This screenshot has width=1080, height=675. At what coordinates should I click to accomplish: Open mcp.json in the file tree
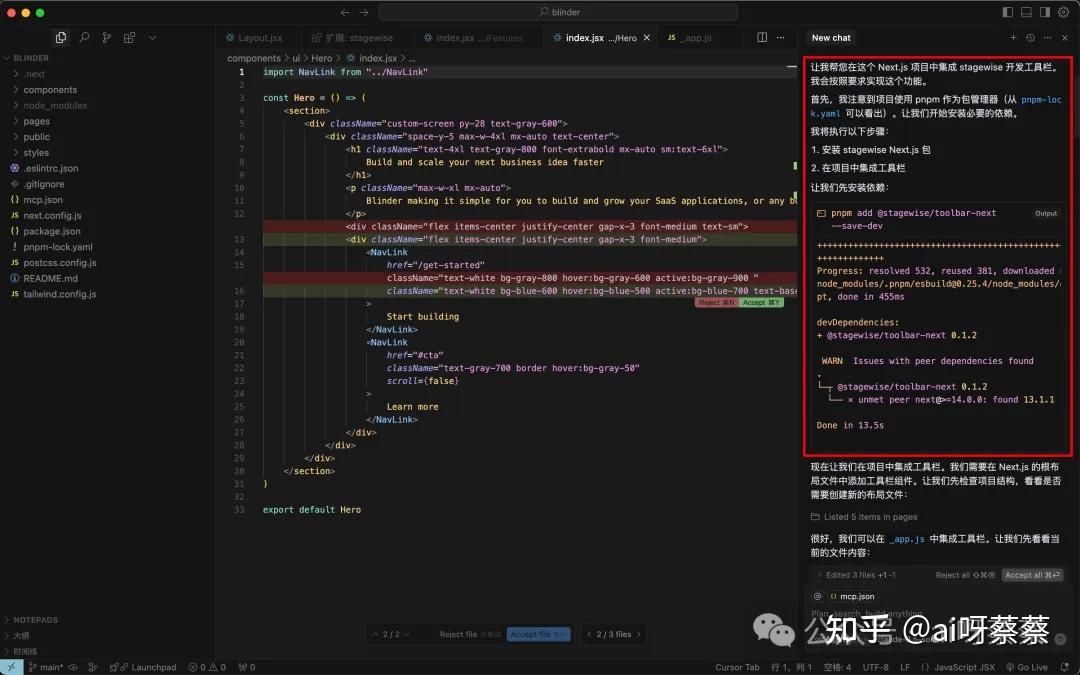pos(43,200)
